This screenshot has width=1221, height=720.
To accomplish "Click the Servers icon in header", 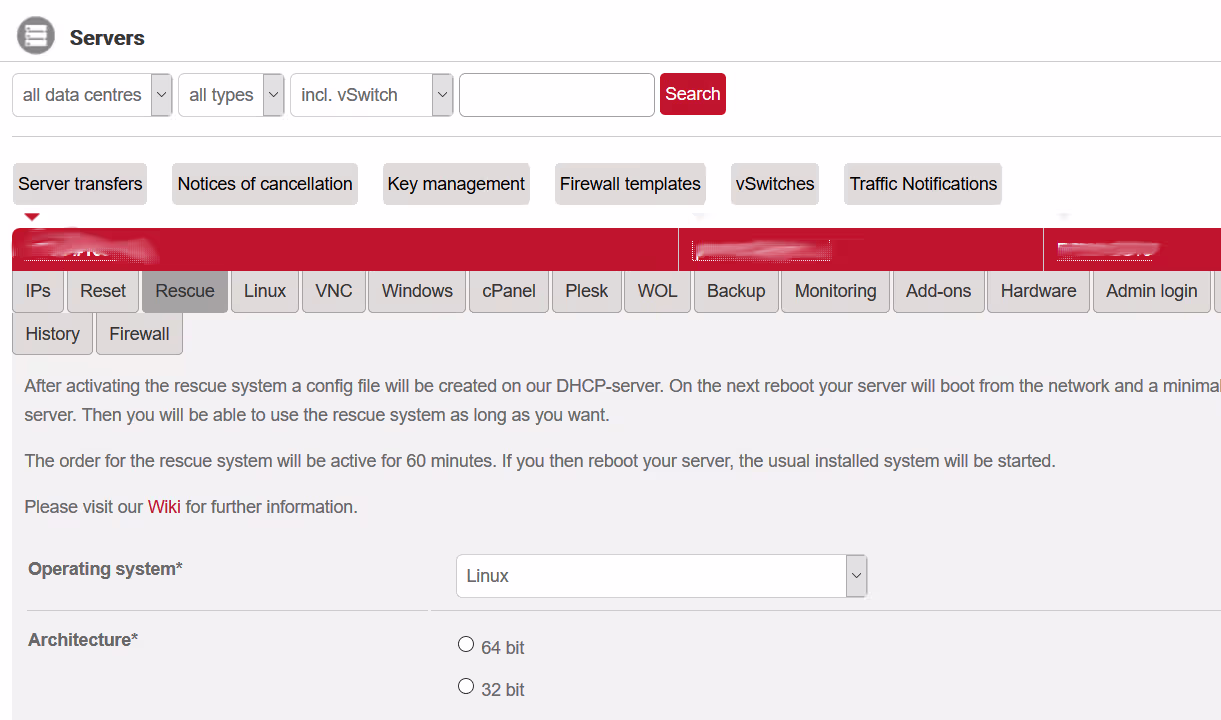I will (x=36, y=36).
